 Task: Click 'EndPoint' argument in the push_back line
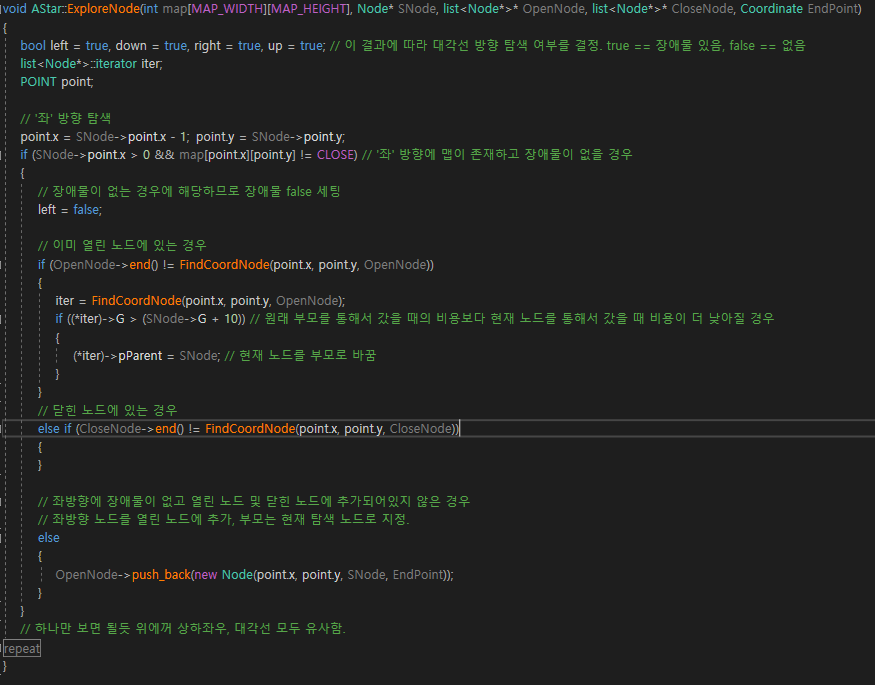click(419, 575)
